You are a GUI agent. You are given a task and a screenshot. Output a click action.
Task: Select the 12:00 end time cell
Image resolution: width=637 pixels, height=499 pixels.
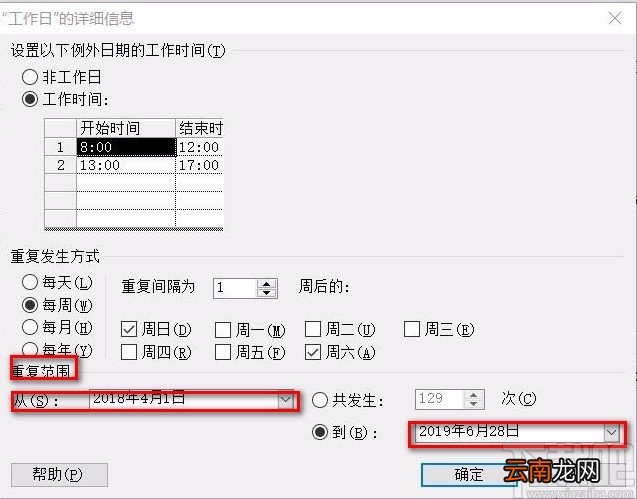(x=199, y=147)
